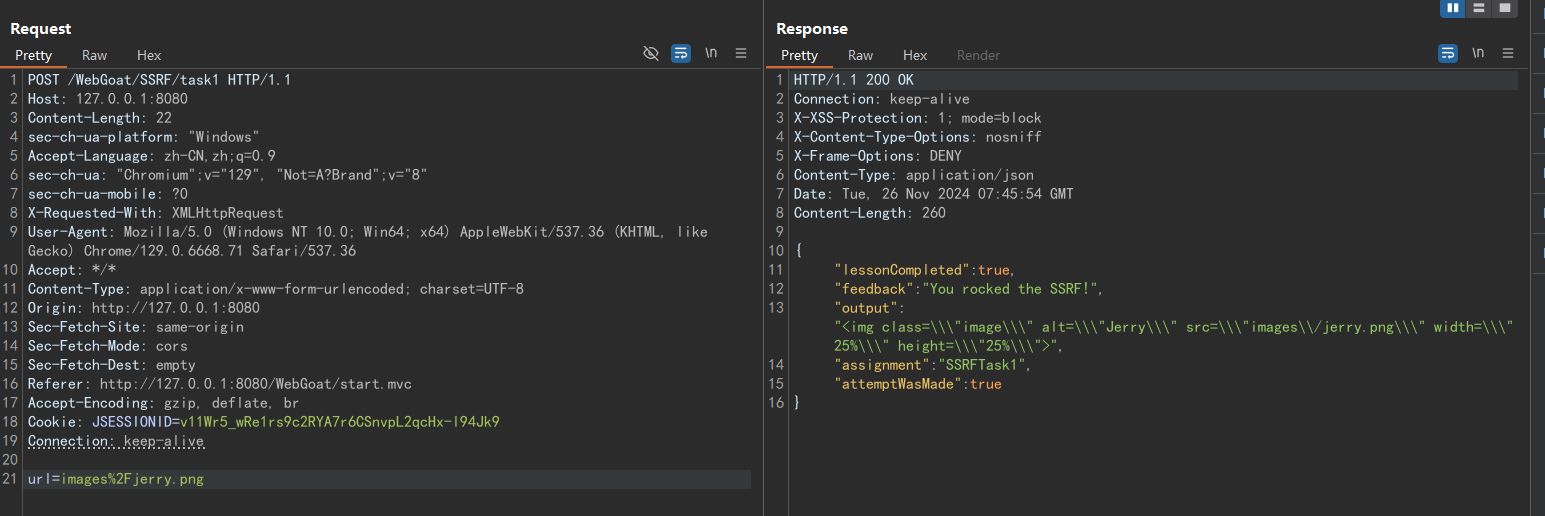Viewport: 1545px width, 516px height.
Task: Click the Sec-Fetch-Site: same-origin header
Action: tap(135, 327)
